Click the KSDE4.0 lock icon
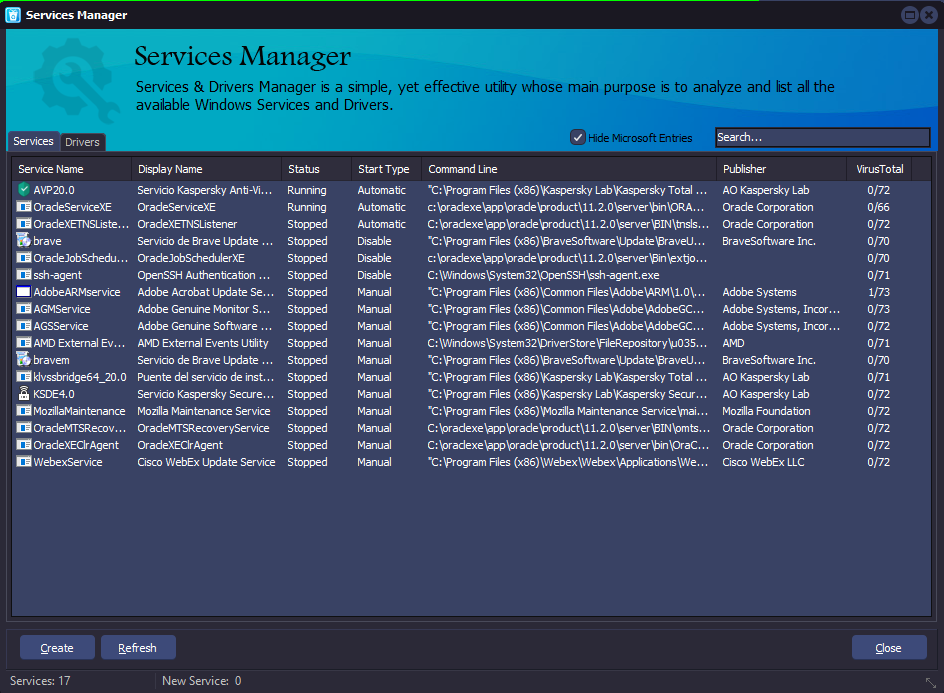The width and height of the screenshot is (944, 693). coord(23,394)
